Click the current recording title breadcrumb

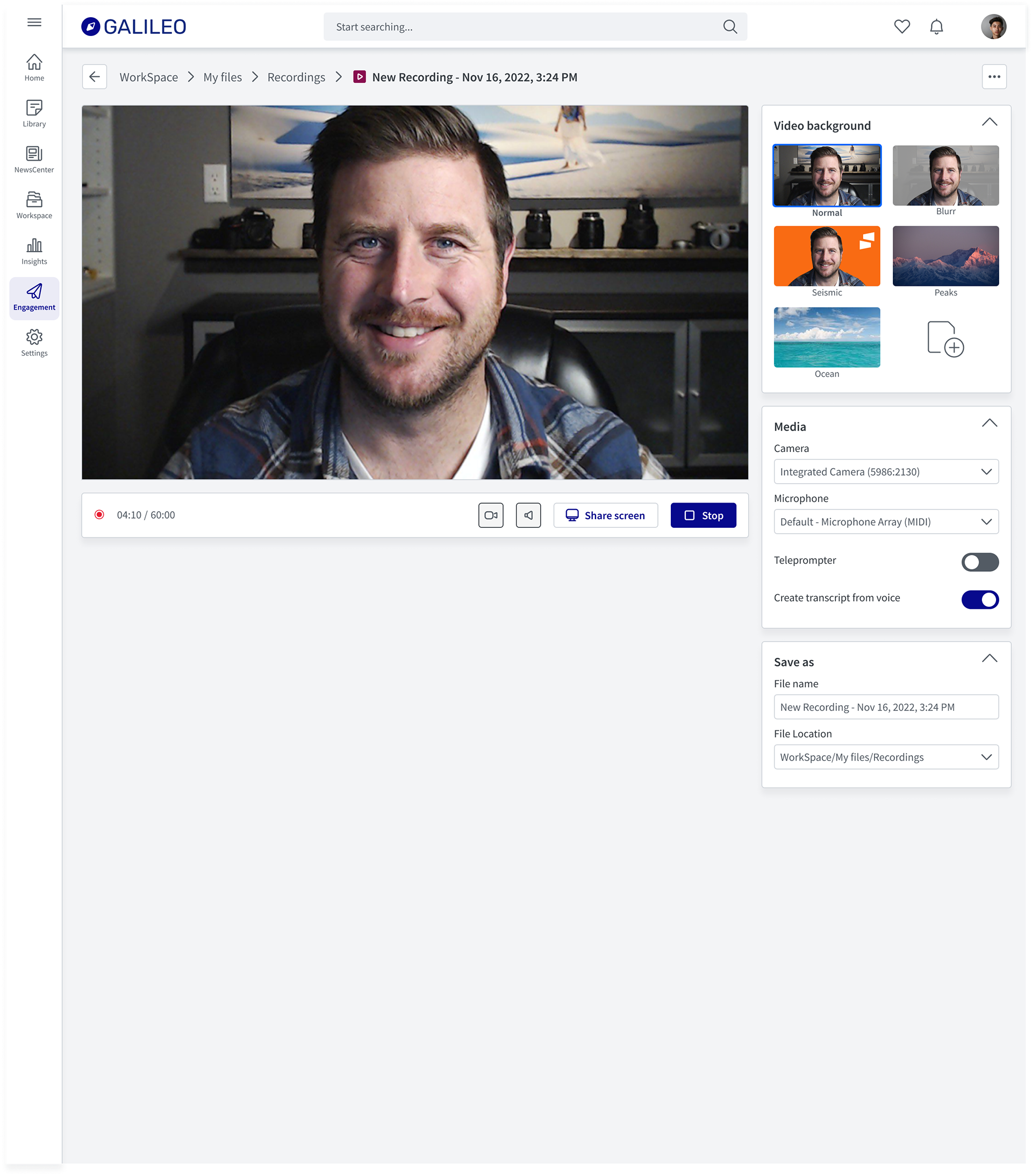(474, 77)
